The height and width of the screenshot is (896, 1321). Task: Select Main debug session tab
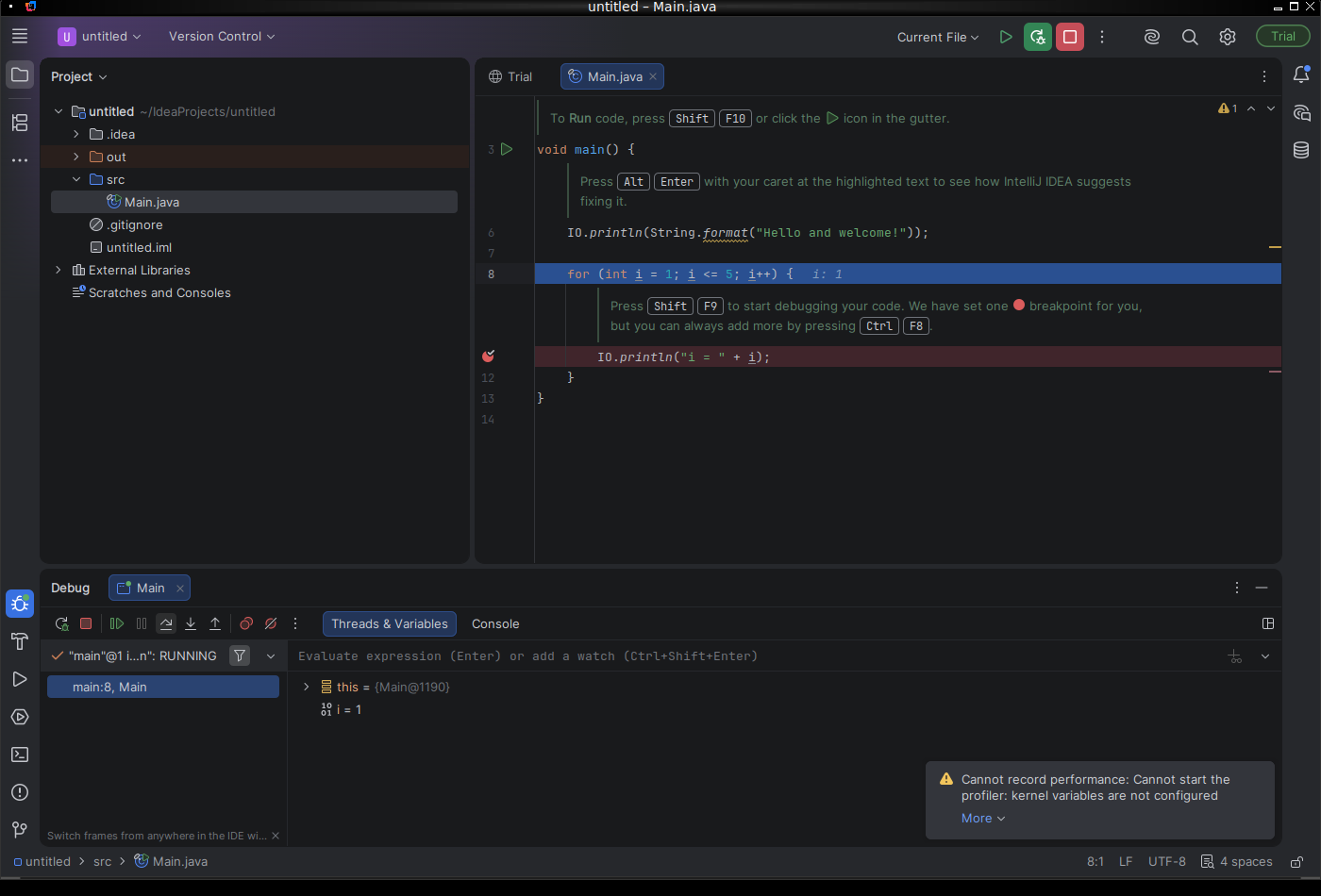[x=150, y=588]
